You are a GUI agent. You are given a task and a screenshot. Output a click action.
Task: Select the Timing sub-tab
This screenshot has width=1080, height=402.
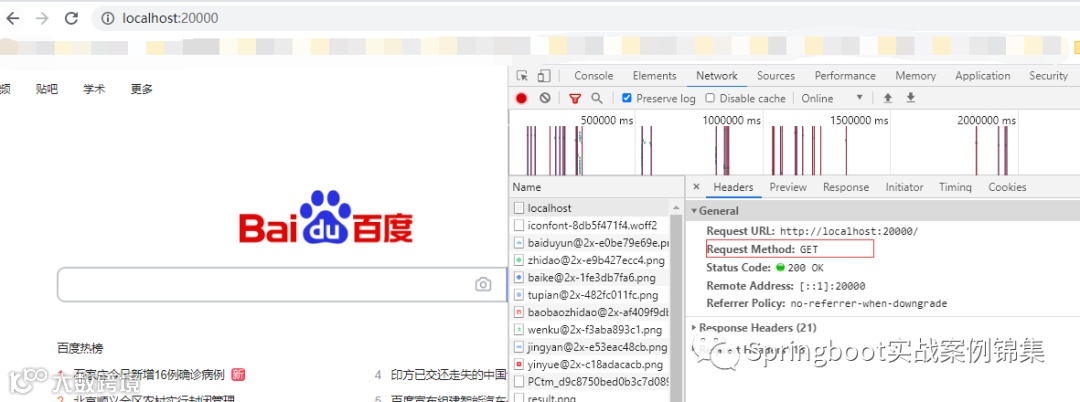[x=955, y=187]
